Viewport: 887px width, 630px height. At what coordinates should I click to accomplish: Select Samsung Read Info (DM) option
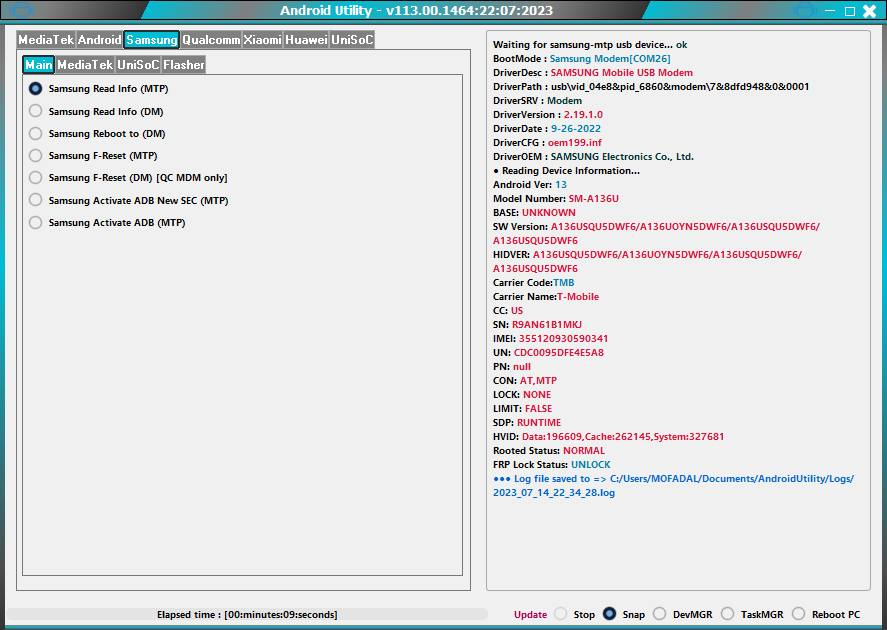click(36, 111)
